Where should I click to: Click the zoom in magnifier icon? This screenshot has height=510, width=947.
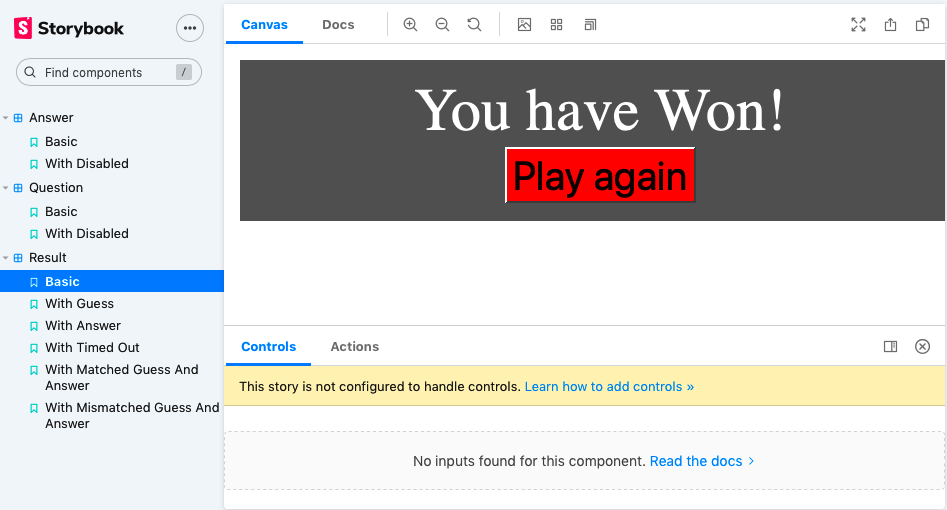pos(410,25)
